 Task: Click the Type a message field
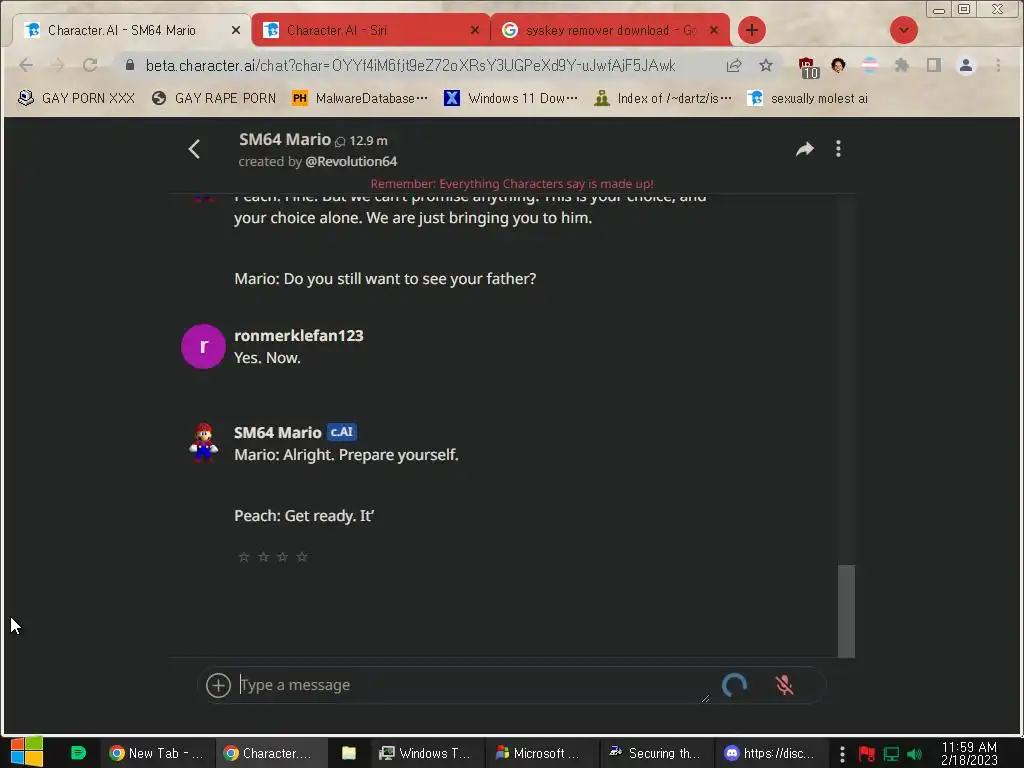coord(473,685)
